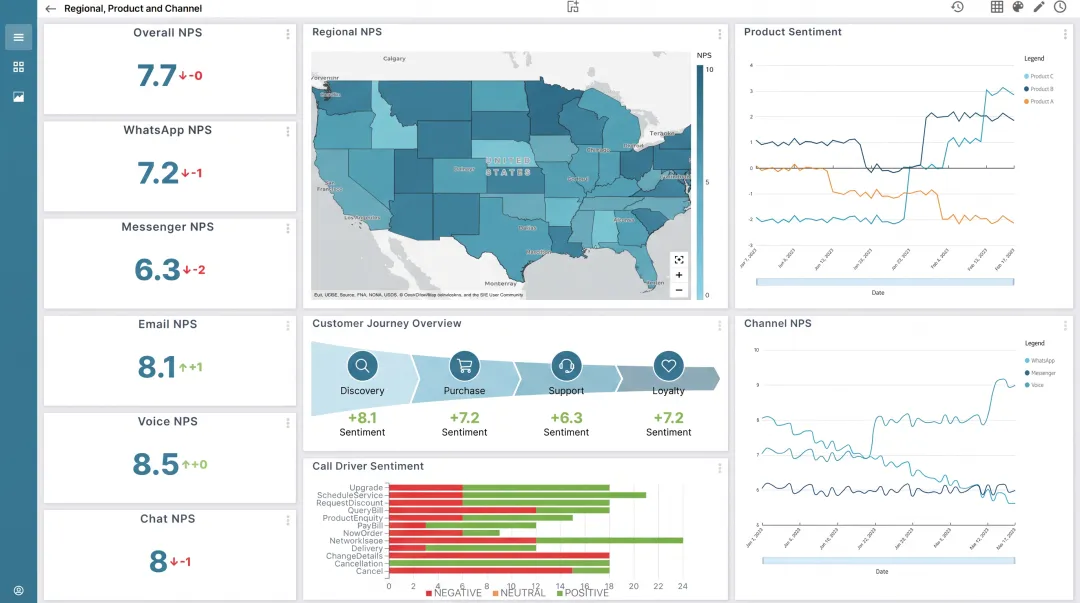Viewport: 1080px width, 603px height.
Task: Toggle Messenger series in Channel NPS legend
Action: (x=1040, y=373)
